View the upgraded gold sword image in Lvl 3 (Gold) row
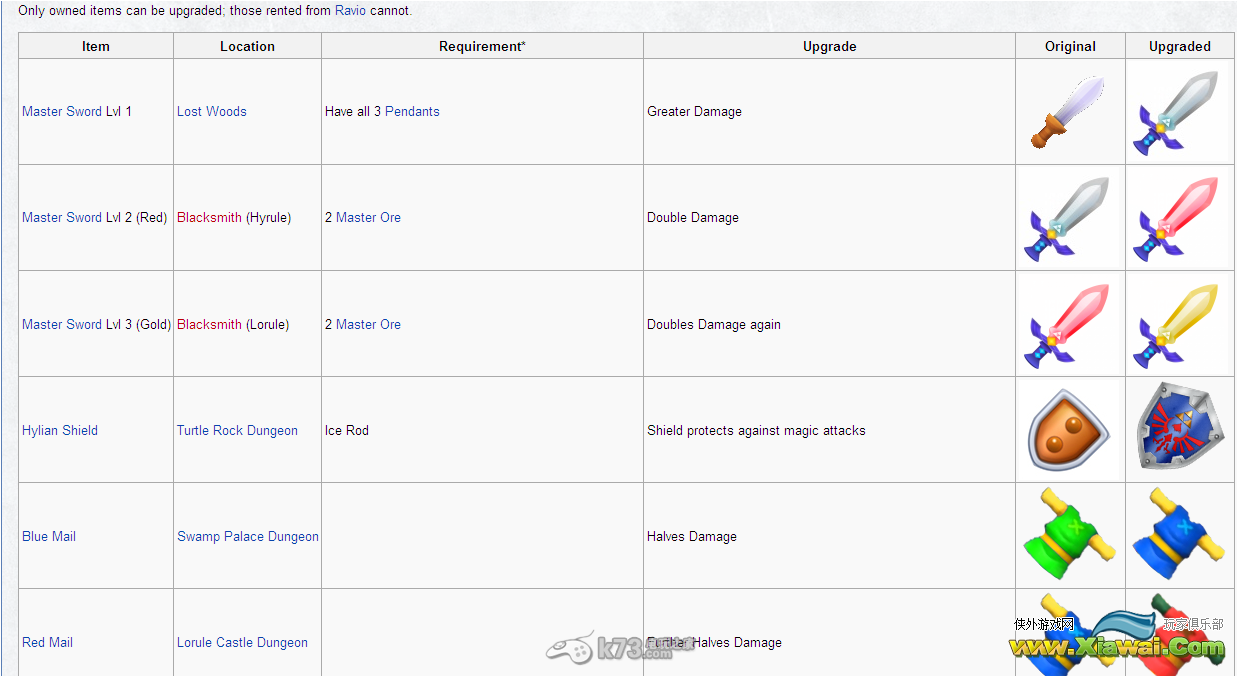The height and width of the screenshot is (676, 1237). click(x=1176, y=324)
